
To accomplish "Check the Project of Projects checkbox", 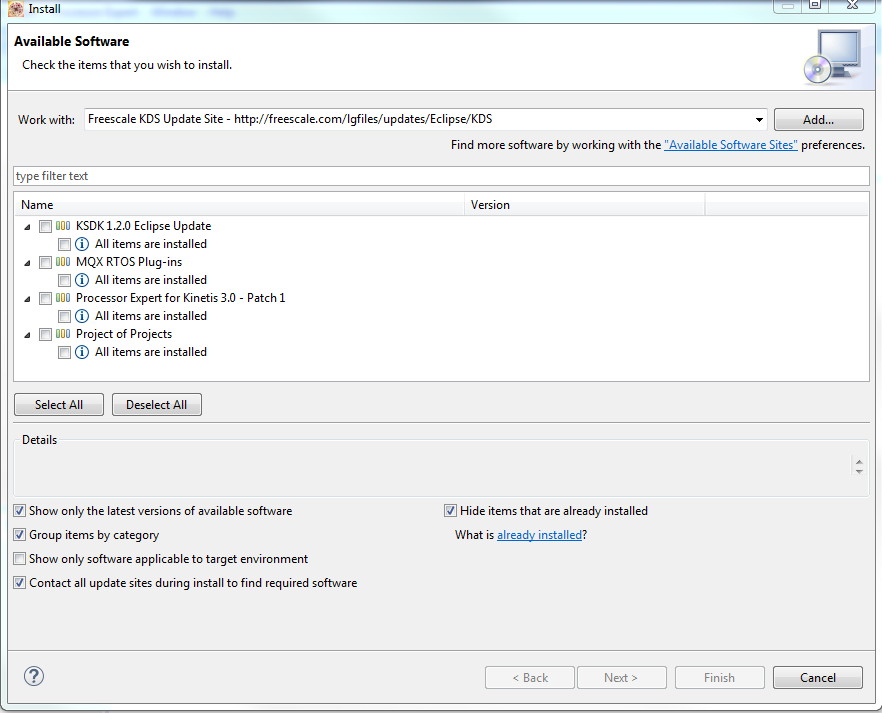I will pos(45,335).
